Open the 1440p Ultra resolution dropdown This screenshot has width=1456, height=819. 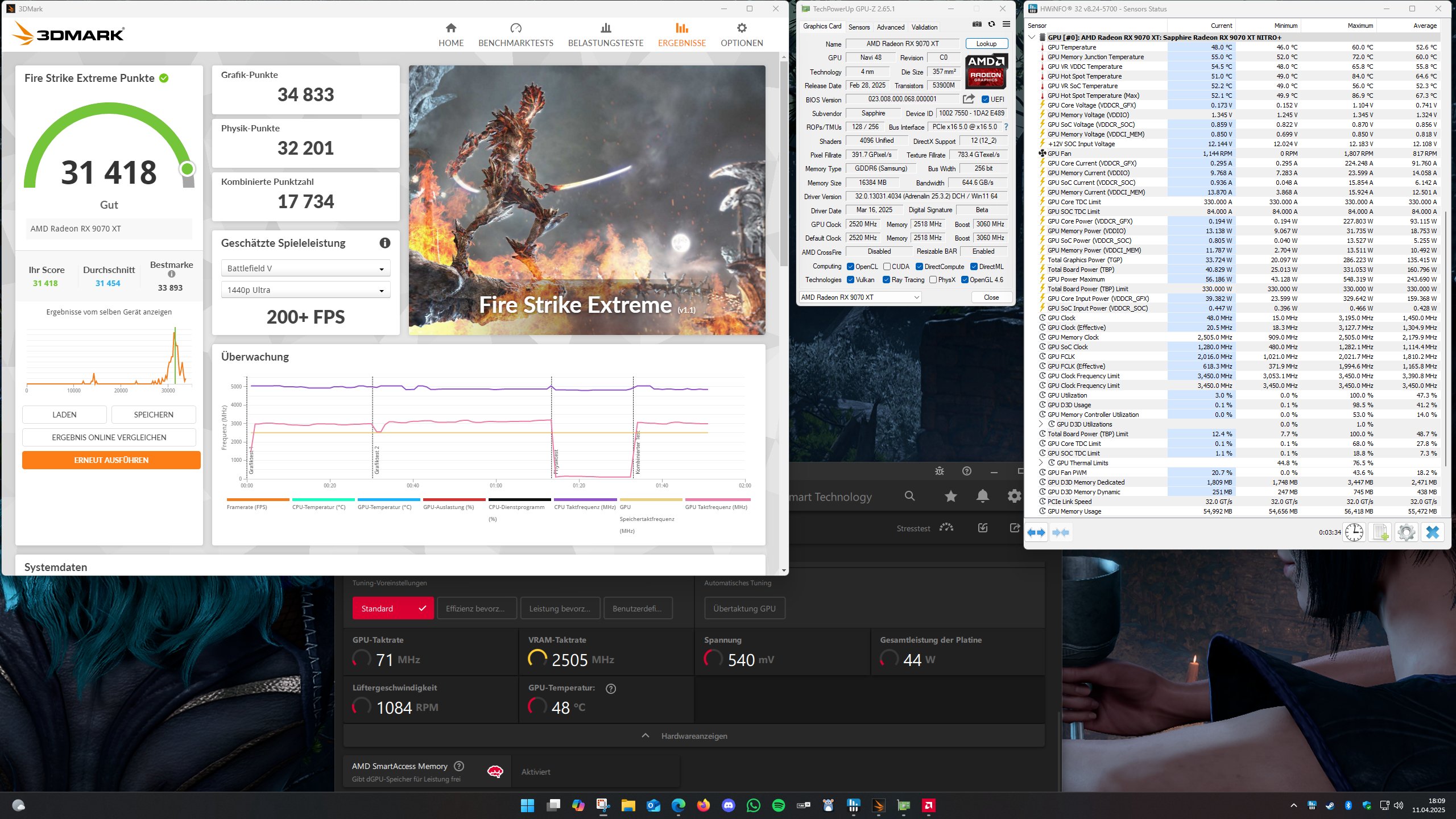point(305,290)
